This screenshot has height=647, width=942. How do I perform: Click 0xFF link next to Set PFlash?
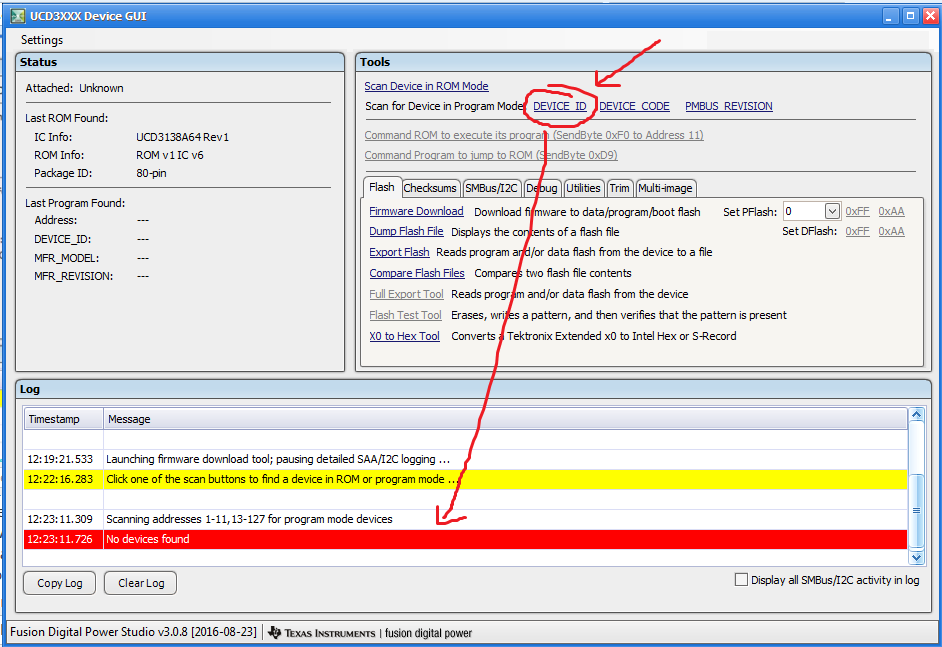[857, 211]
